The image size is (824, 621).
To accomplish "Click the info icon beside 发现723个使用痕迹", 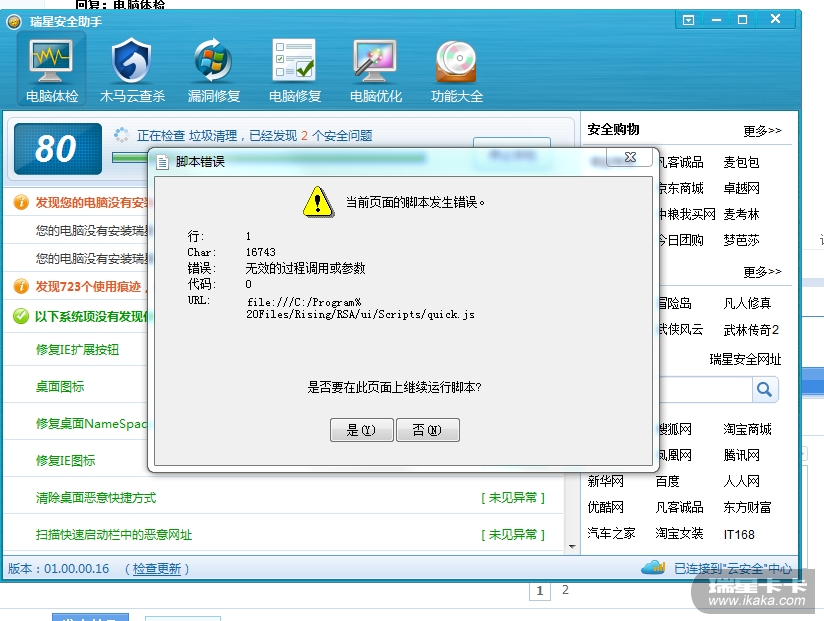I will [x=21, y=286].
